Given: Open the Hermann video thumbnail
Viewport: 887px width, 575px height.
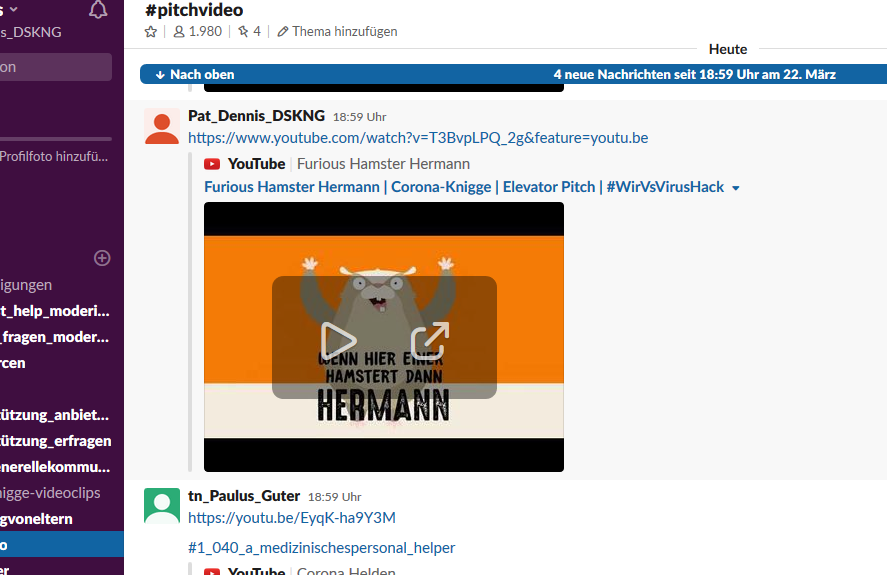Looking at the screenshot, I should (384, 337).
